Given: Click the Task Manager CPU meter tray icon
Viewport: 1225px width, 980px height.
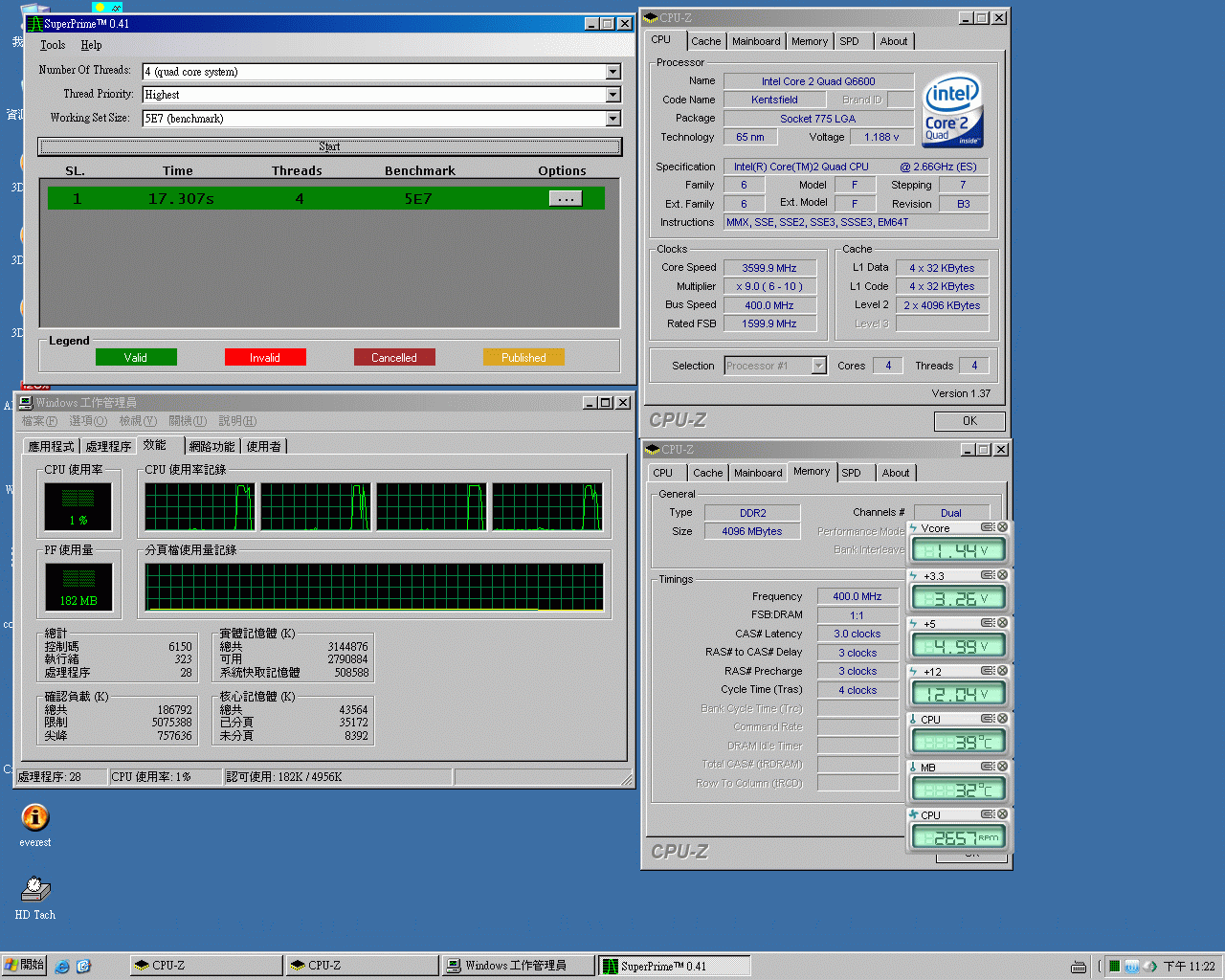Looking at the screenshot, I should pyautogui.click(x=1115, y=967).
